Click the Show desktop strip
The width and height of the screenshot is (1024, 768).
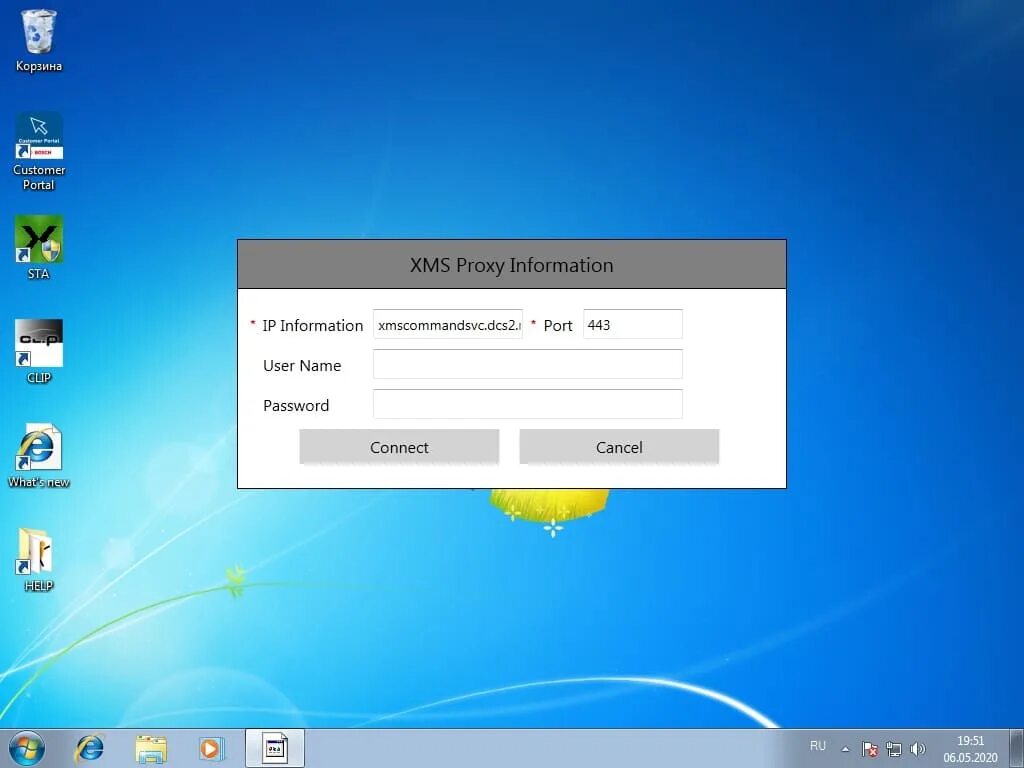[1017, 748]
